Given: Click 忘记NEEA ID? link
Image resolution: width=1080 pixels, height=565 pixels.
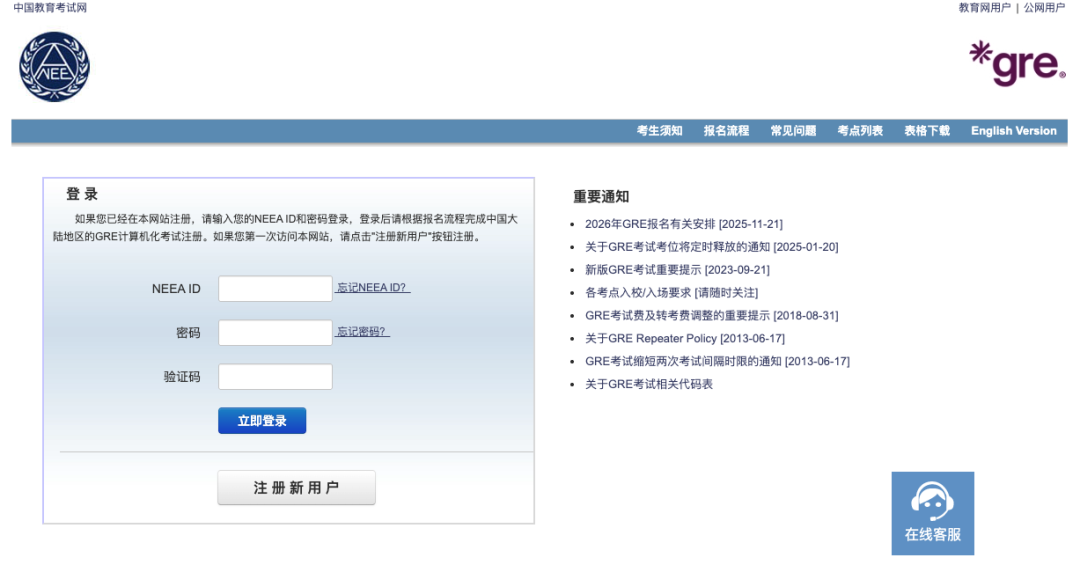Looking at the screenshot, I should point(372,287).
